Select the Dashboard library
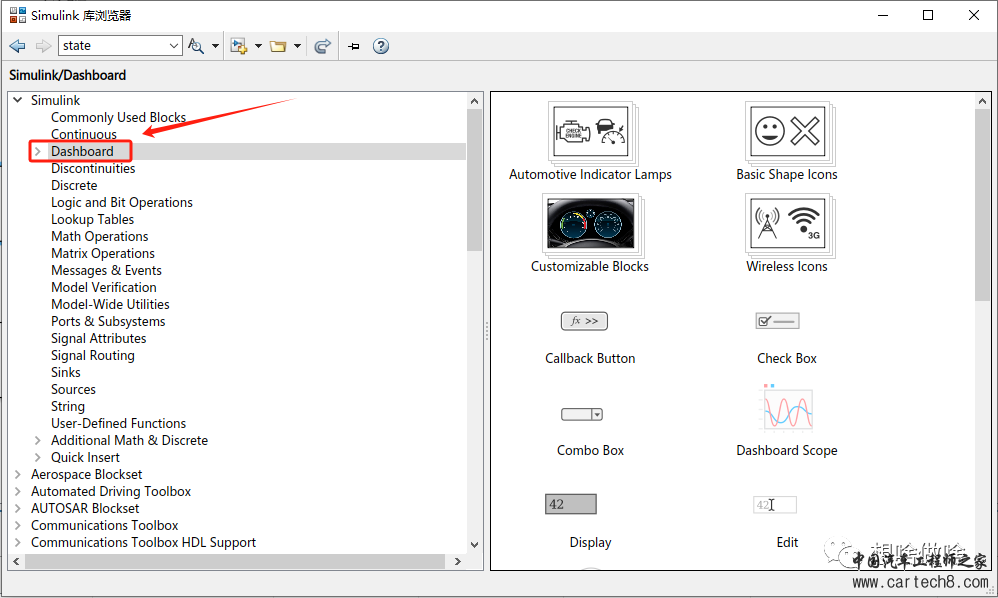 pos(82,151)
